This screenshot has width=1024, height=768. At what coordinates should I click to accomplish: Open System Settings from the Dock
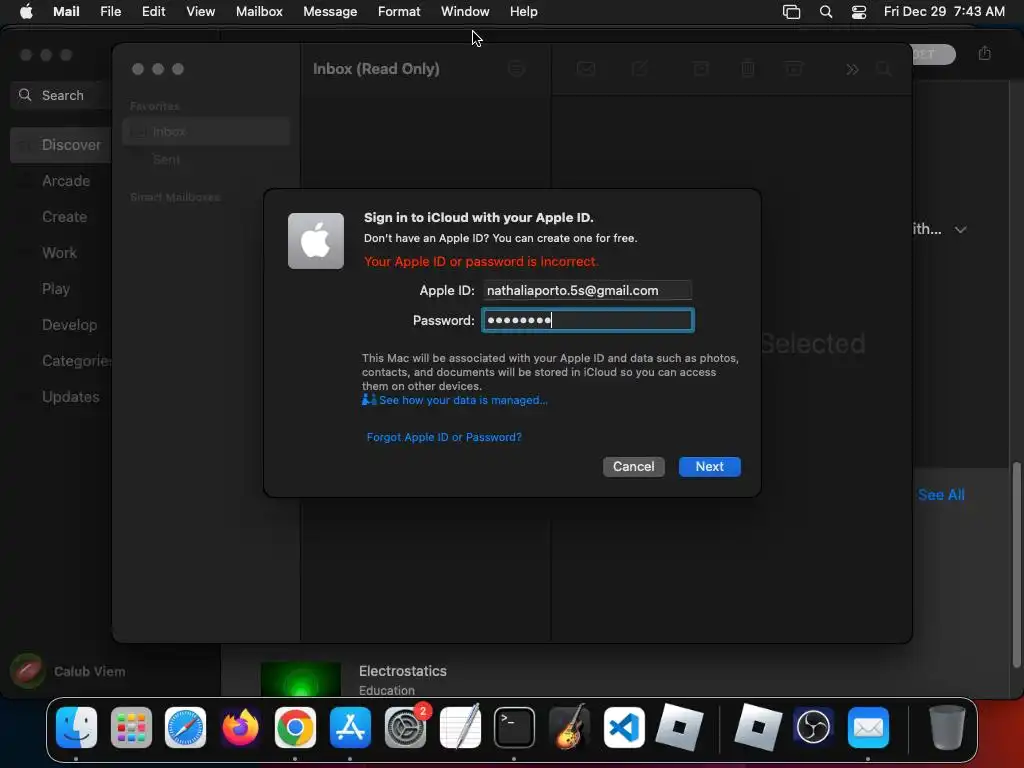(405, 727)
